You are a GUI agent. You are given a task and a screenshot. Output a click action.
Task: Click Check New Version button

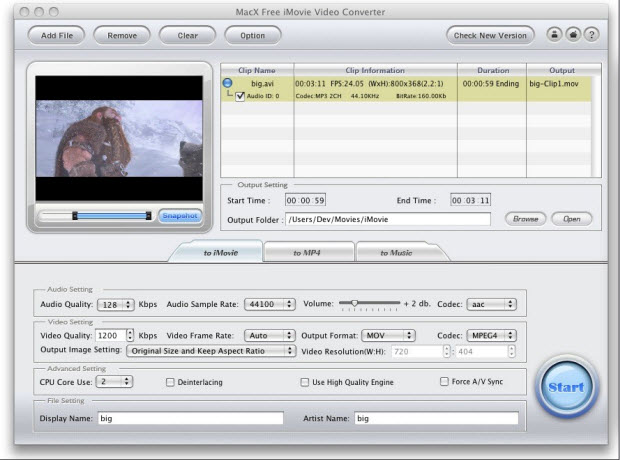tap(490, 36)
